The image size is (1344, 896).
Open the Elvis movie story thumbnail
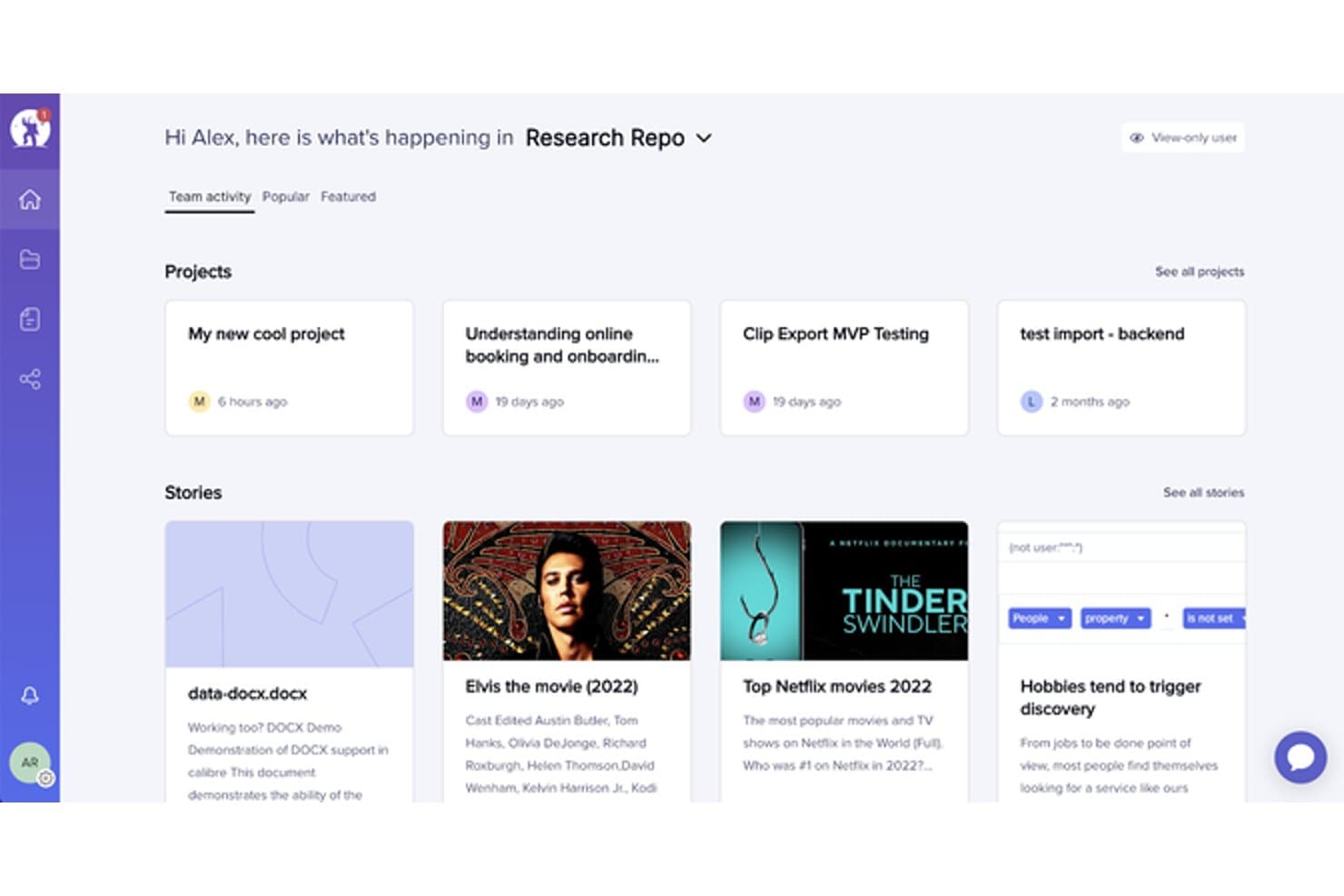tap(567, 590)
